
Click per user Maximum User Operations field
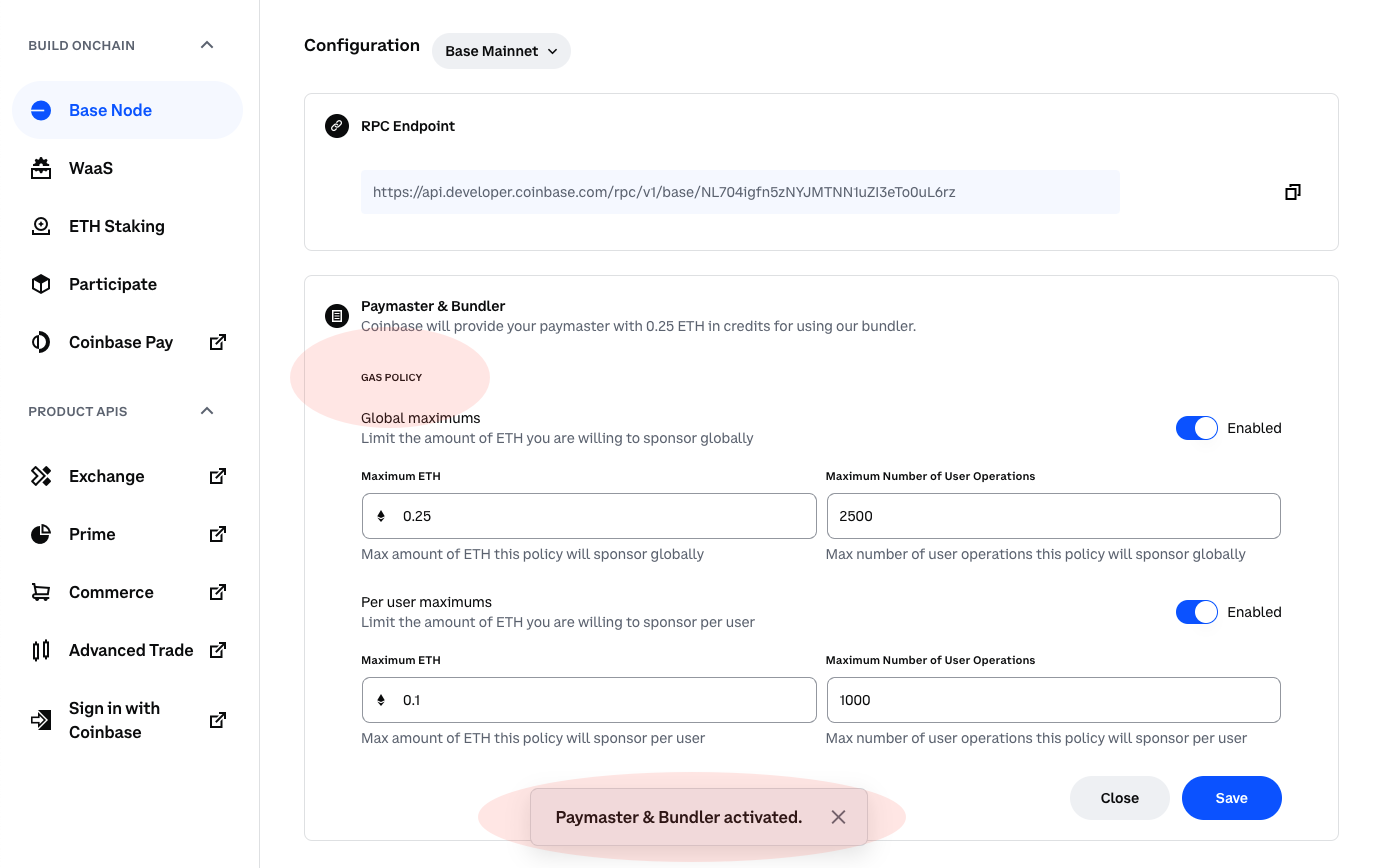1053,700
